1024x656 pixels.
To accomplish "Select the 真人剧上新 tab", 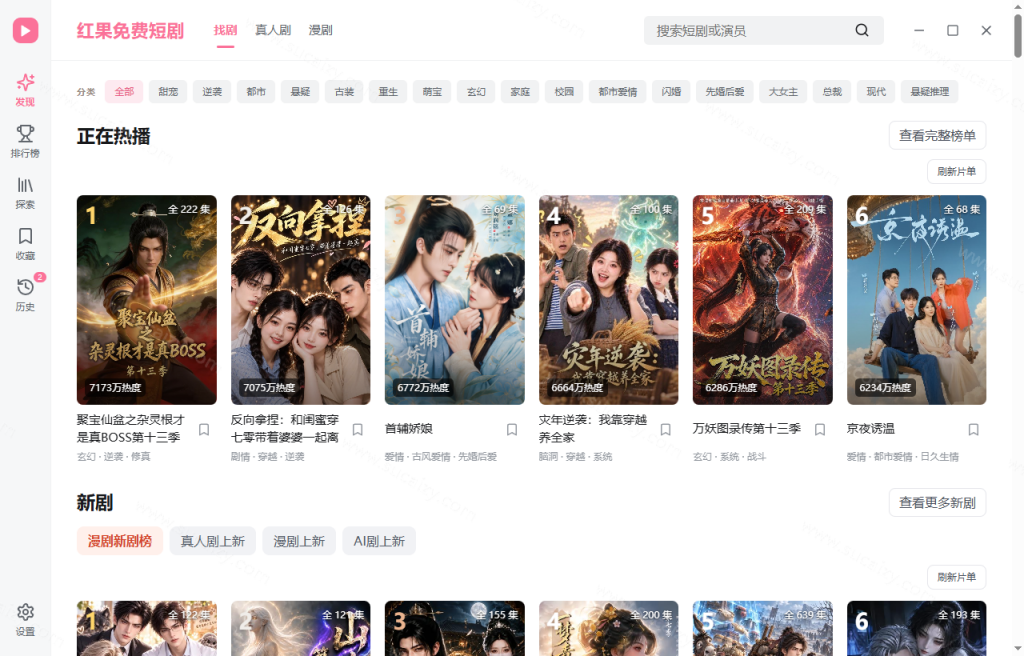I will (212, 541).
